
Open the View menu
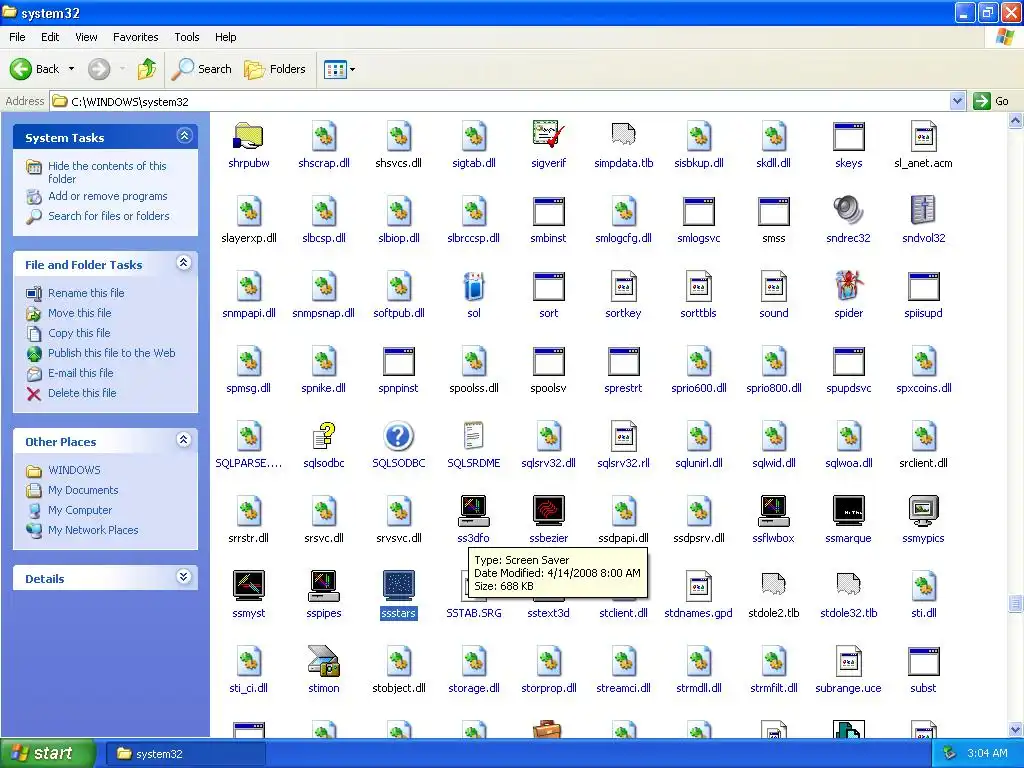pyautogui.click(x=86, y=37)
